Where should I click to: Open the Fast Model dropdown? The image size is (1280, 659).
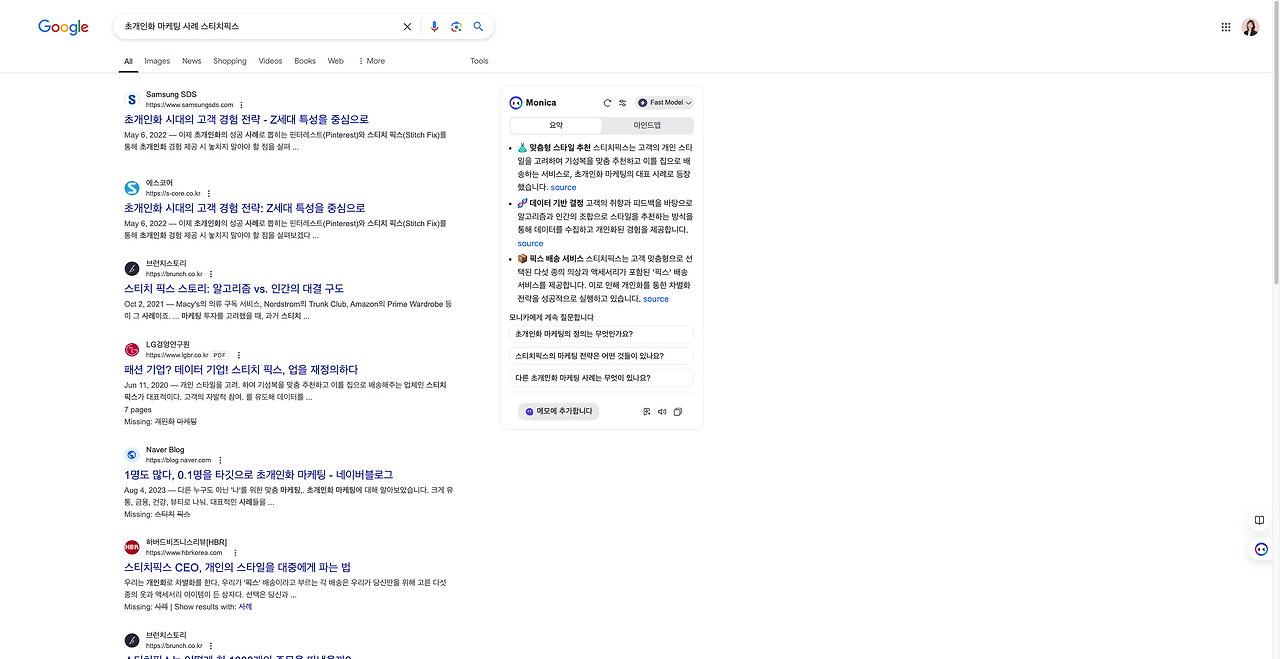pyautogui.click(x=665, y=102)
